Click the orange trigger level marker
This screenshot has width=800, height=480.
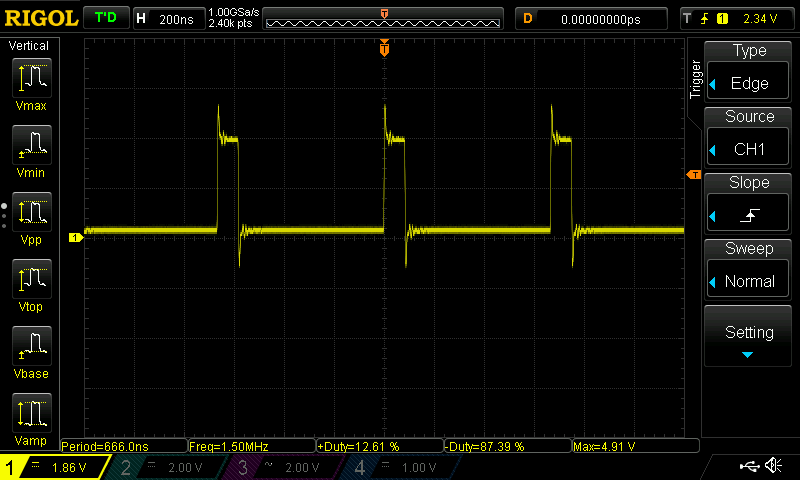pyautogui.click(x=693, y=175)
